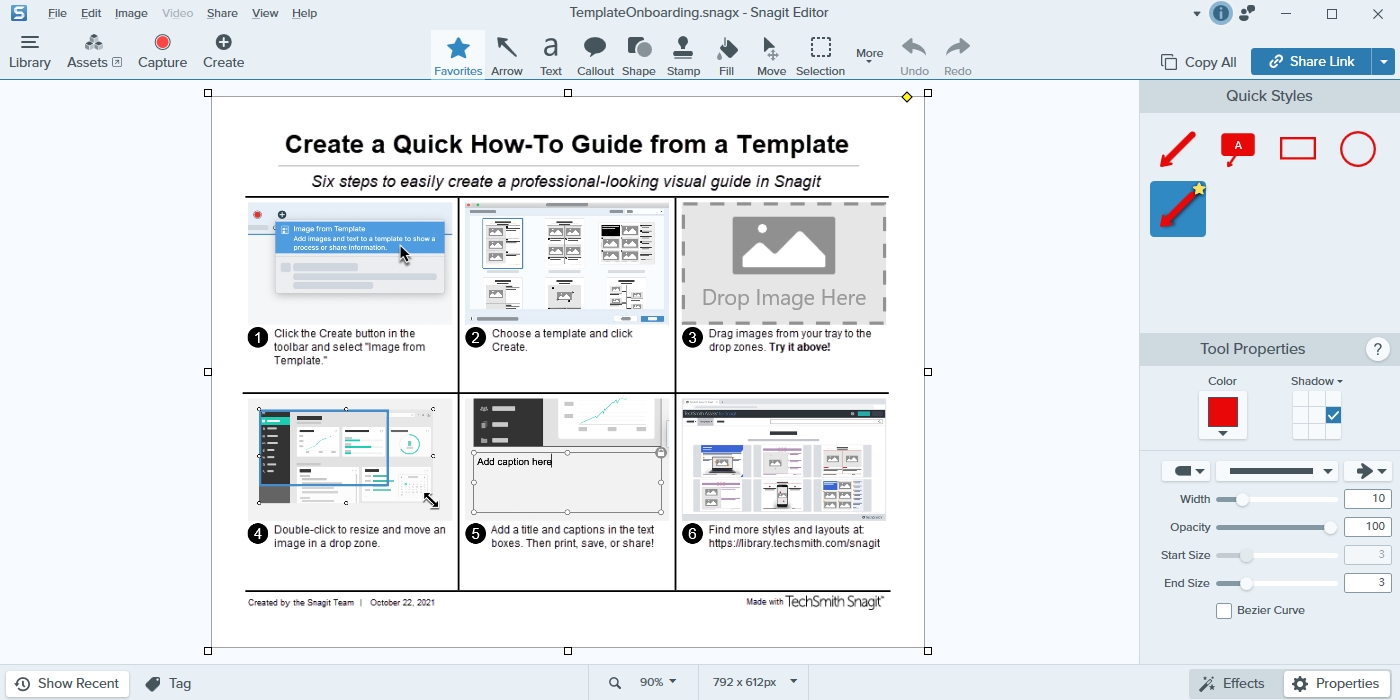Activate the Selection tool
Viewport: 1400px width, 700px height.
(820, 56)
